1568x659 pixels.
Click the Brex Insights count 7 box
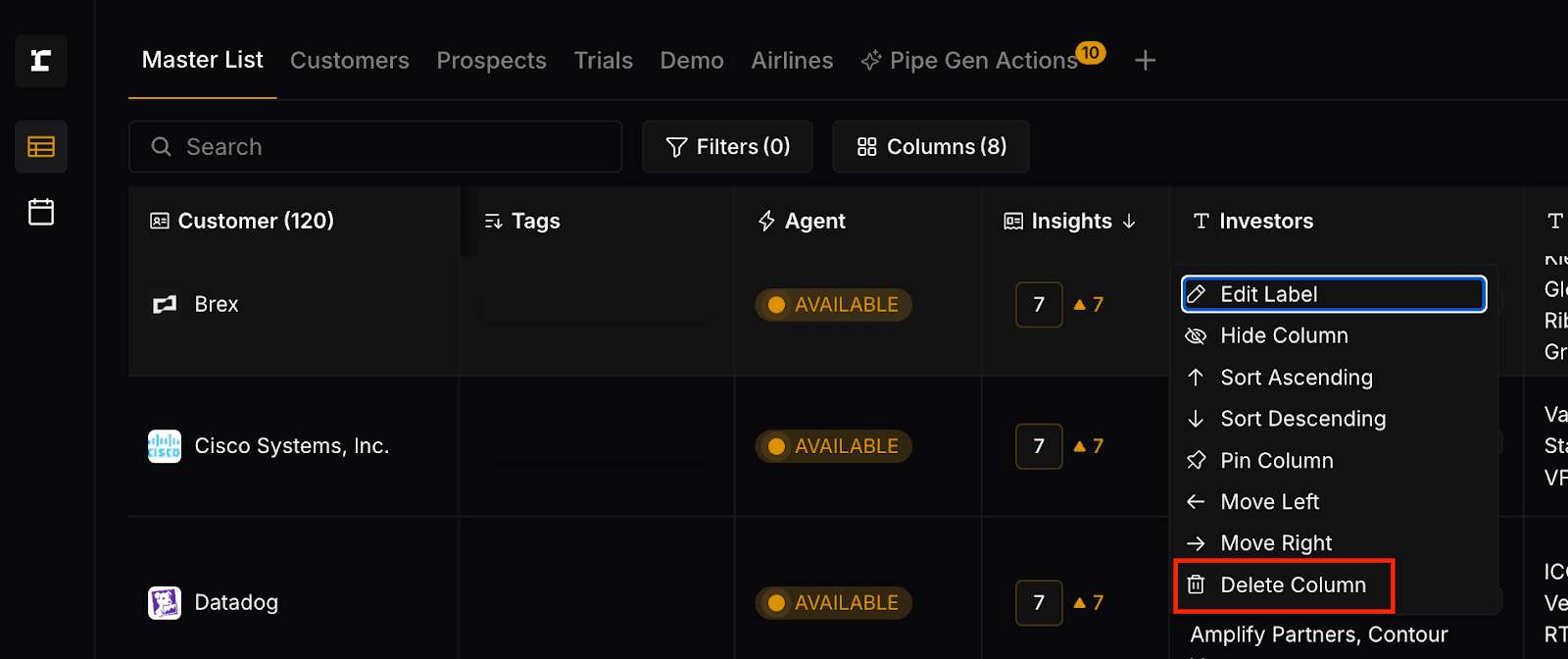click(1039, 304)
